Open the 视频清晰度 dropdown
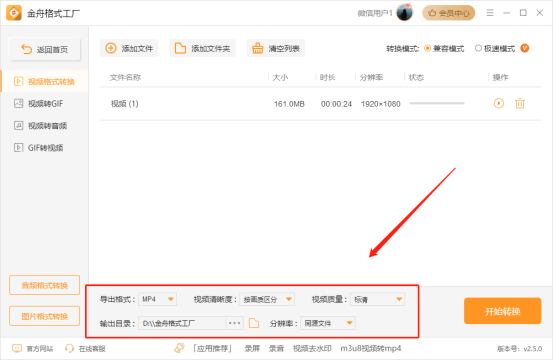Image resolution: width=554 pixels, height=360 pixels. pos(267,299)
